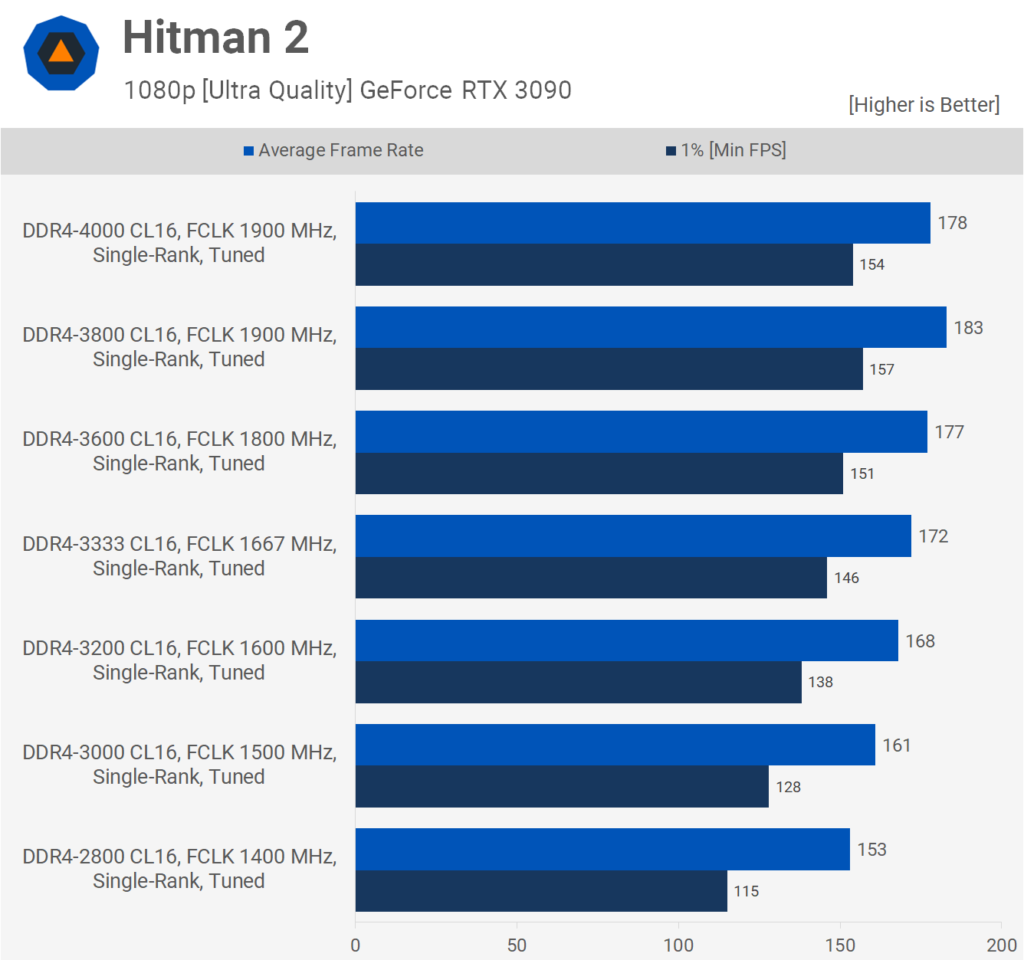
Task: Select the DDR4-3800 average bar showing 183
Action: [650, 327]
